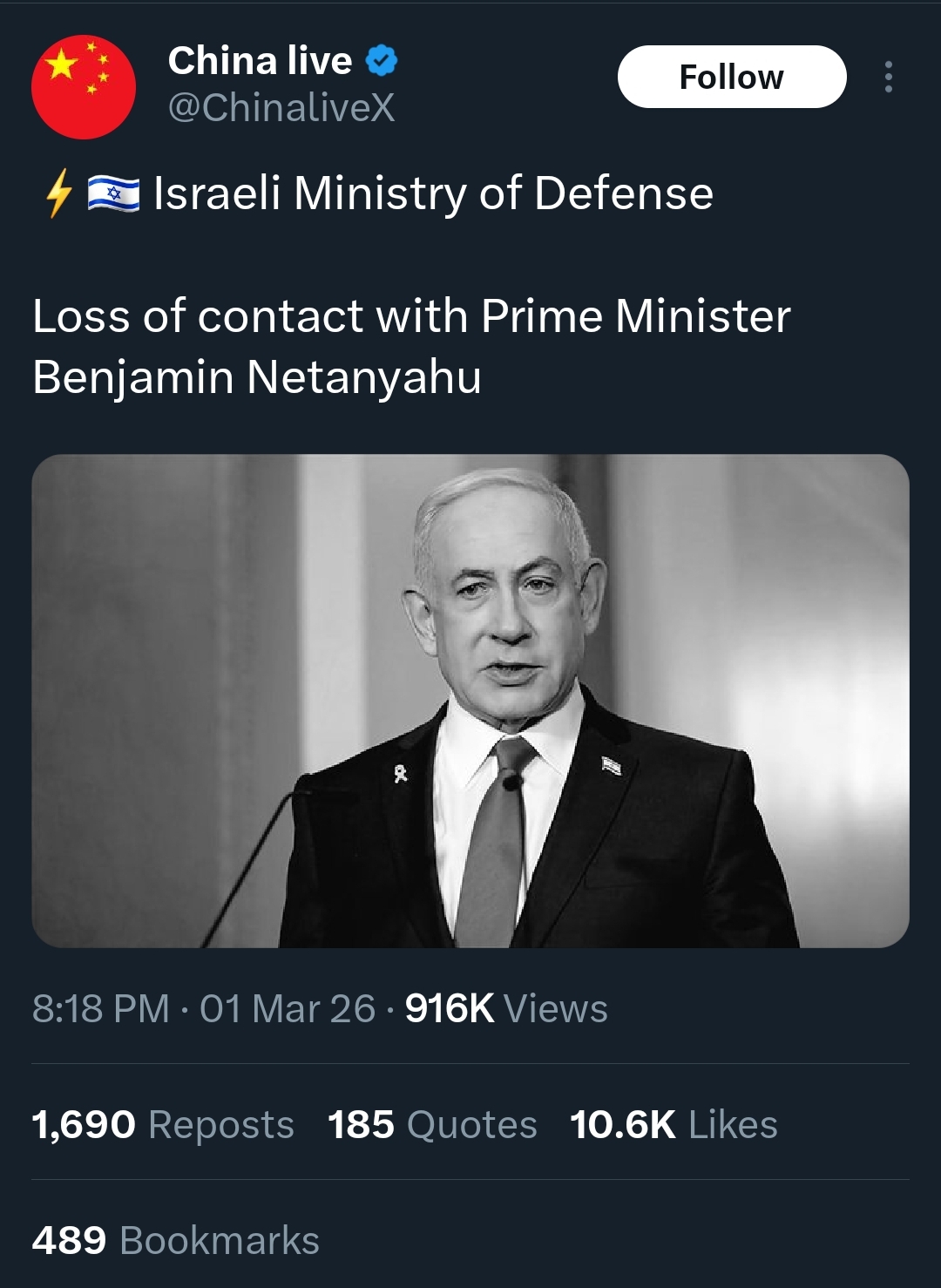Click the lightning bolt emoji
Screen dimensions: 941x1288
[59, 193]
